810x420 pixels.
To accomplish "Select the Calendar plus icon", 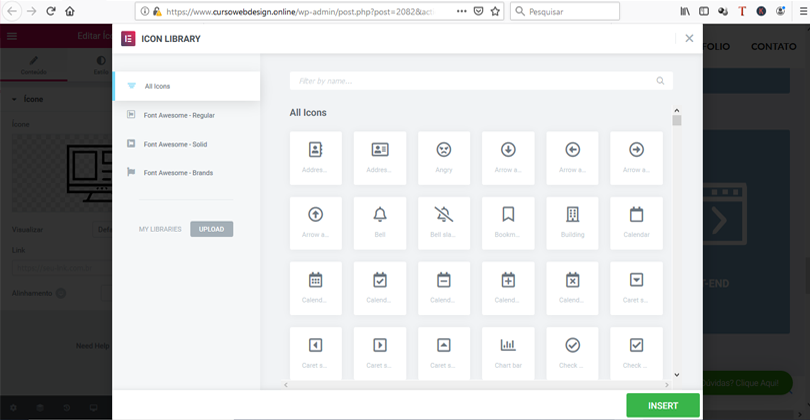I will 508,288.
